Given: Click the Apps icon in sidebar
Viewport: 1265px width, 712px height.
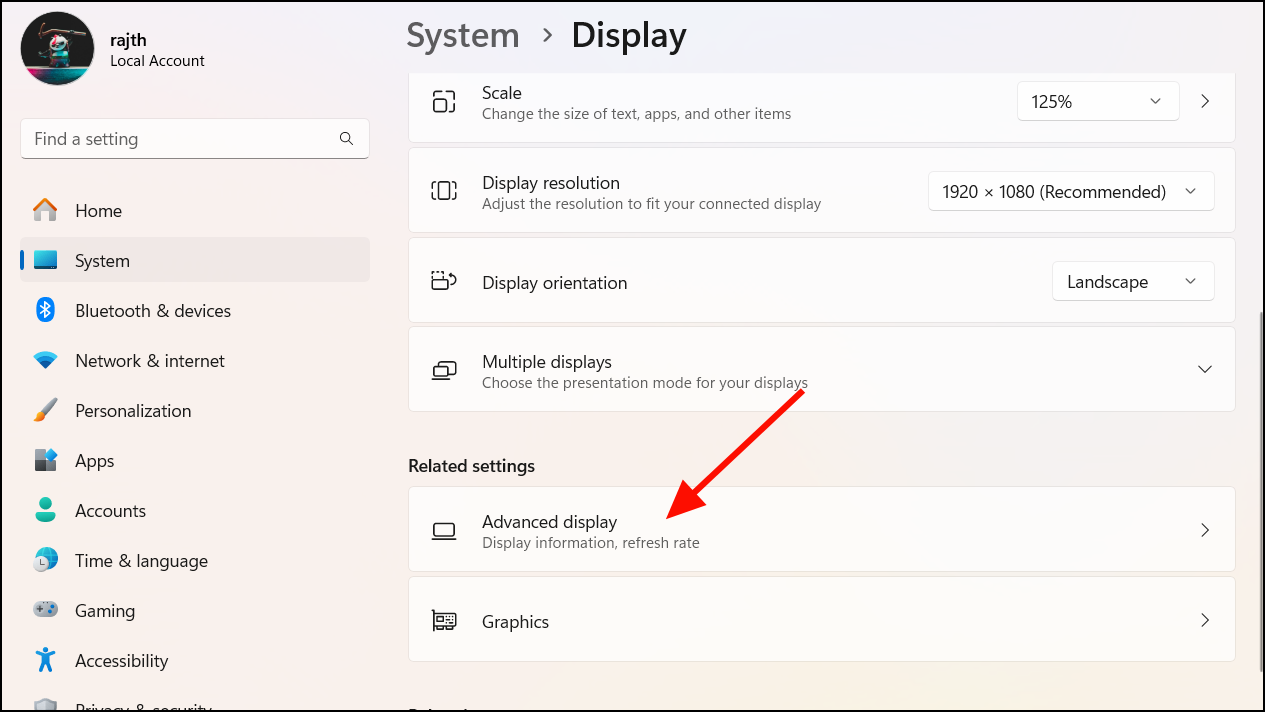Looking at the screenshot, I should click(x=45, y=460).
